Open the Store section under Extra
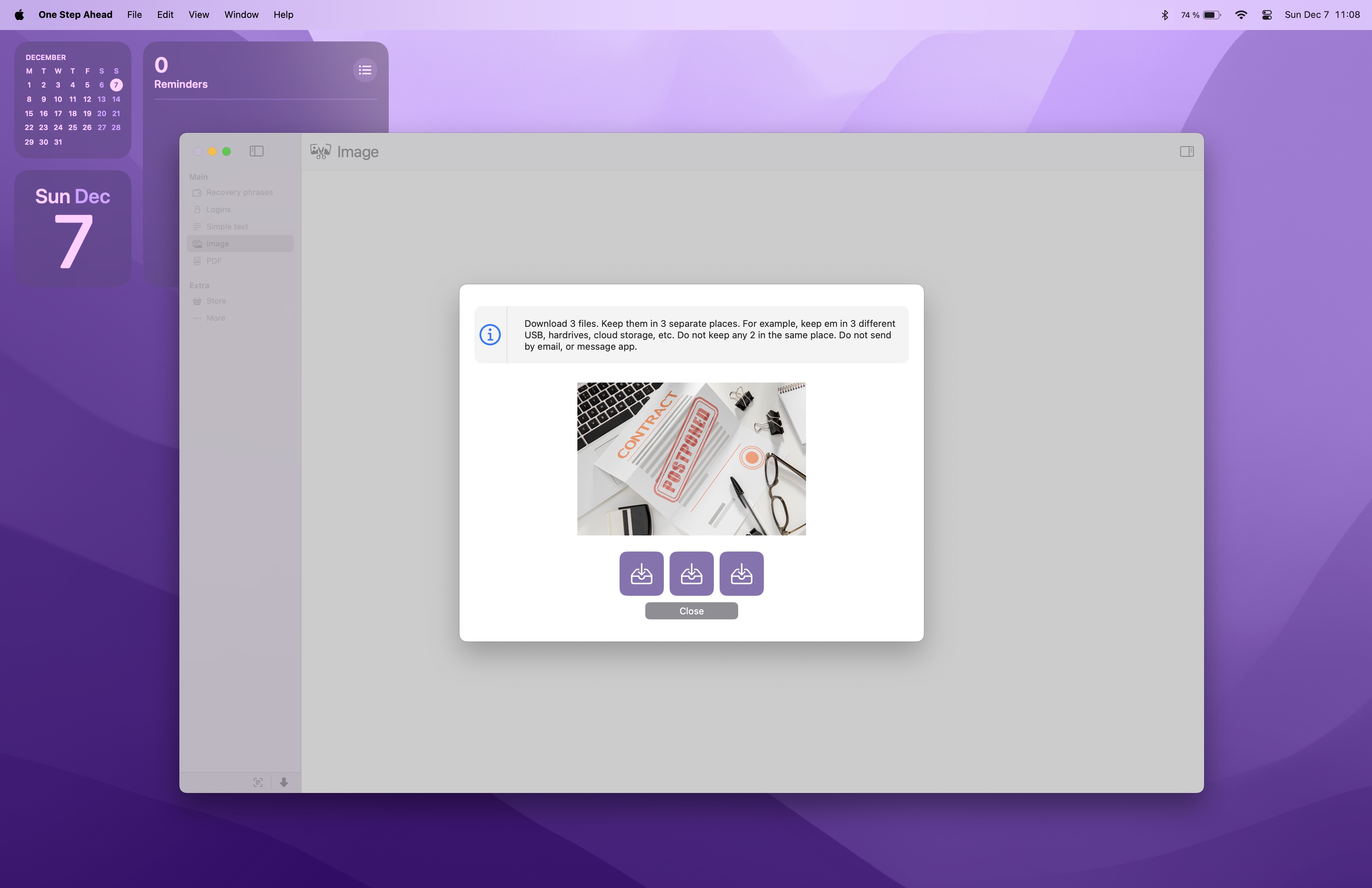Image resolution: width=1372 pixels, height=888 pixels. point(215,300)
